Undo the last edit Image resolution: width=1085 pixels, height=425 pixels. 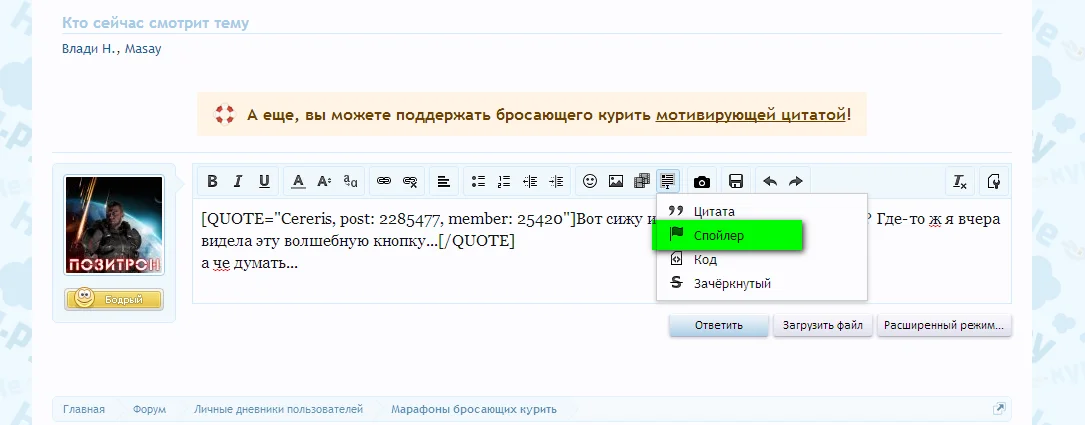(769, 181)
